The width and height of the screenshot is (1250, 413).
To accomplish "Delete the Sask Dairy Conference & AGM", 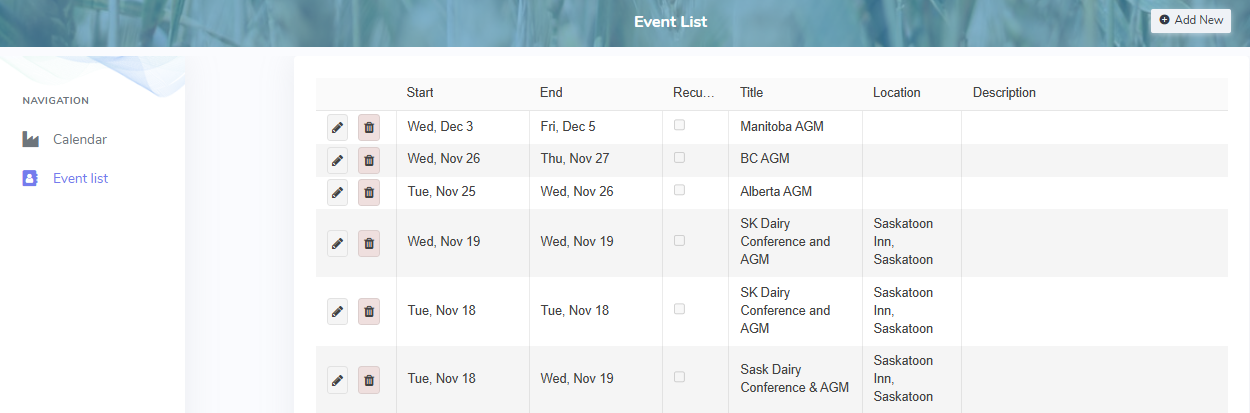I will [369, 379].
